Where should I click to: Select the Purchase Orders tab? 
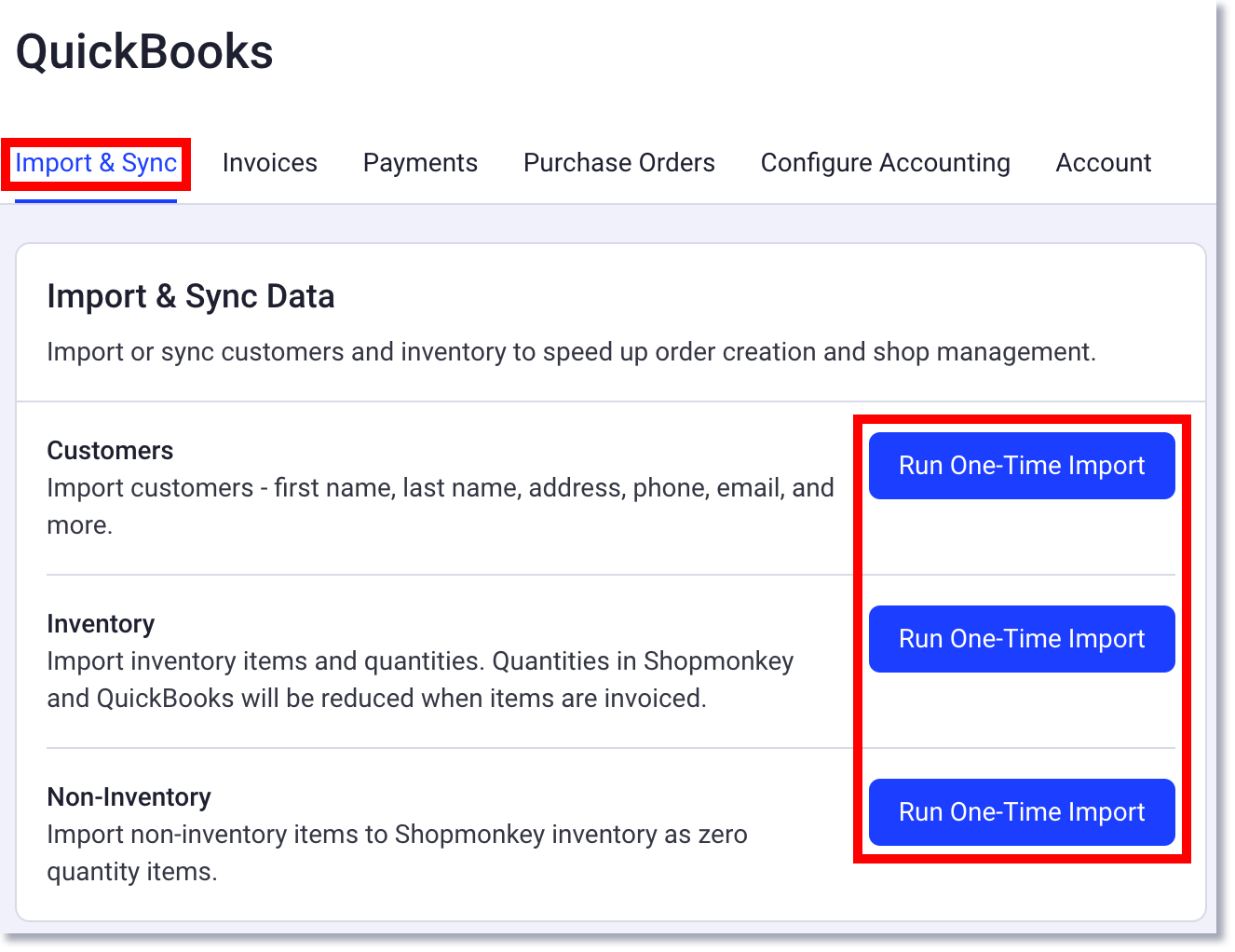pos(618,162)
